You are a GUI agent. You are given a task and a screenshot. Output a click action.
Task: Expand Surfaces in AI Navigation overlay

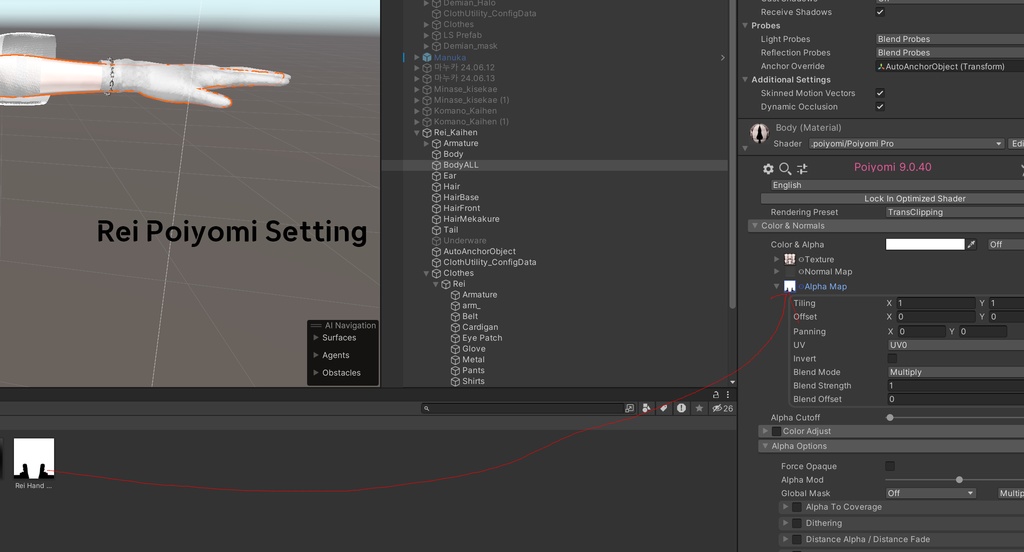point(315,338)
